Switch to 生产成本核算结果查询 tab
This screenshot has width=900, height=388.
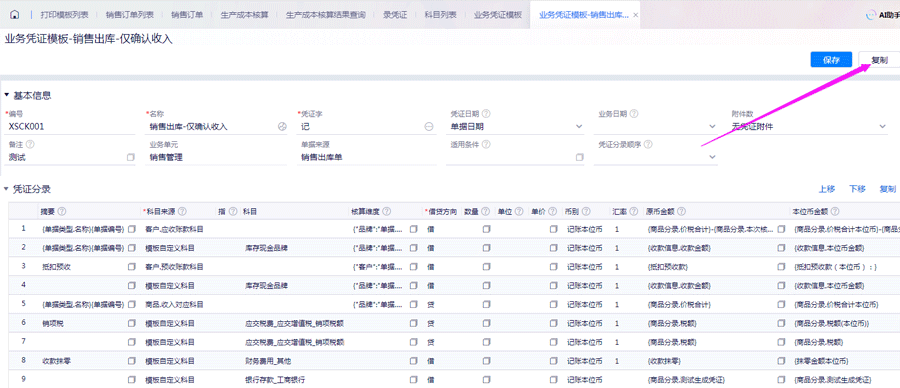coord(325,15)
